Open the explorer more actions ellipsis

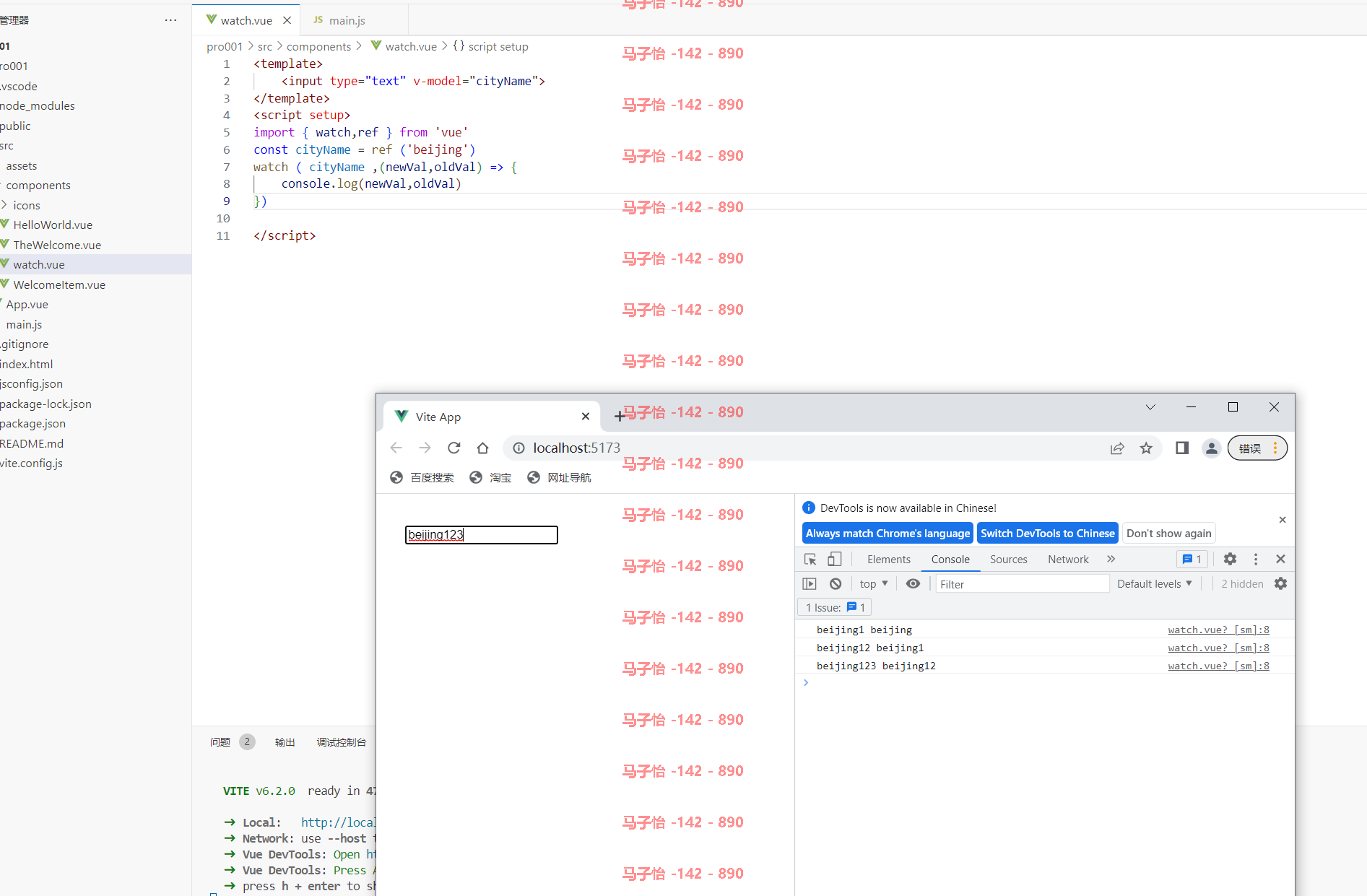pos(170,20)
